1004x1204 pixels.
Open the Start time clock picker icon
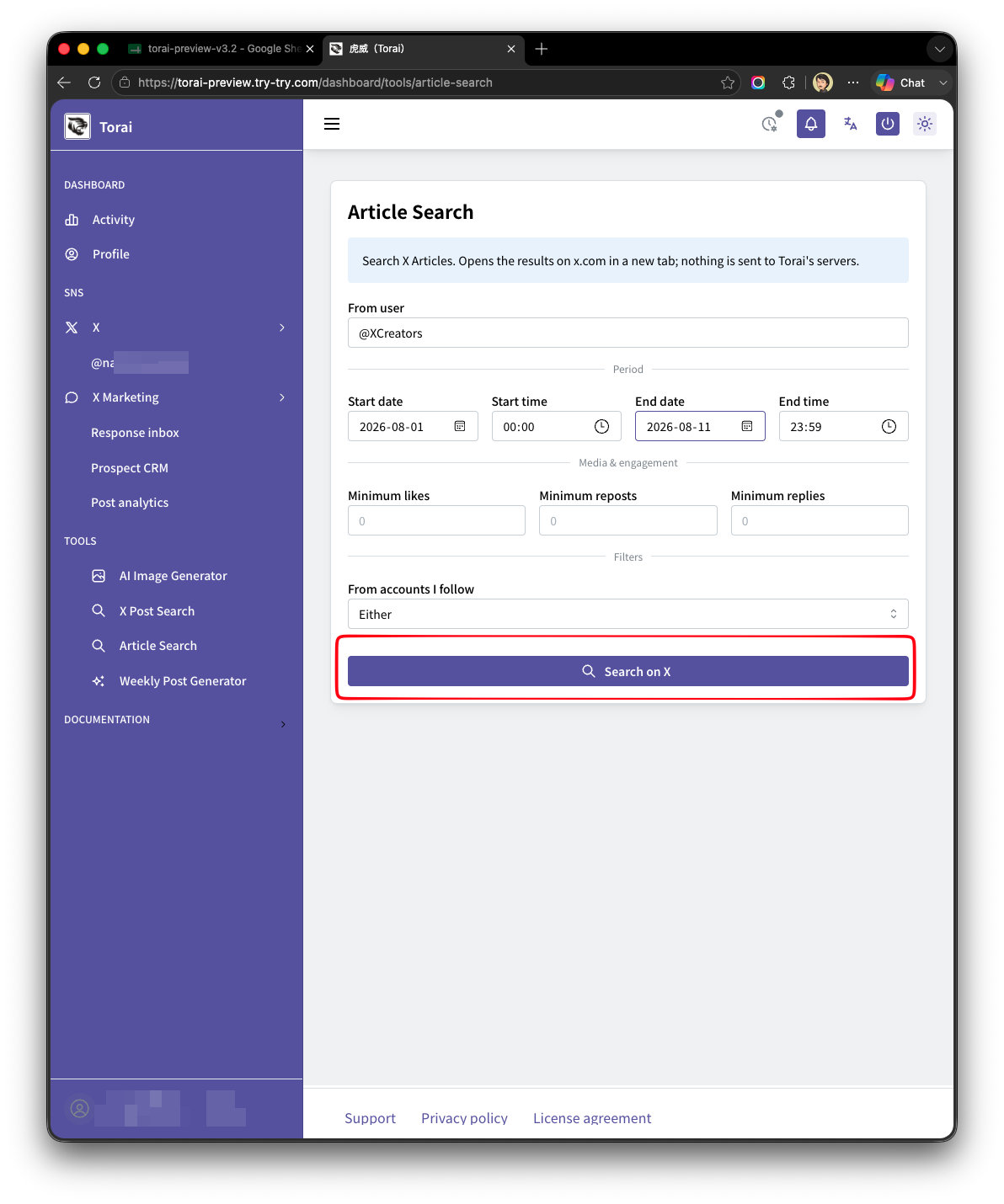pos(601,426)
